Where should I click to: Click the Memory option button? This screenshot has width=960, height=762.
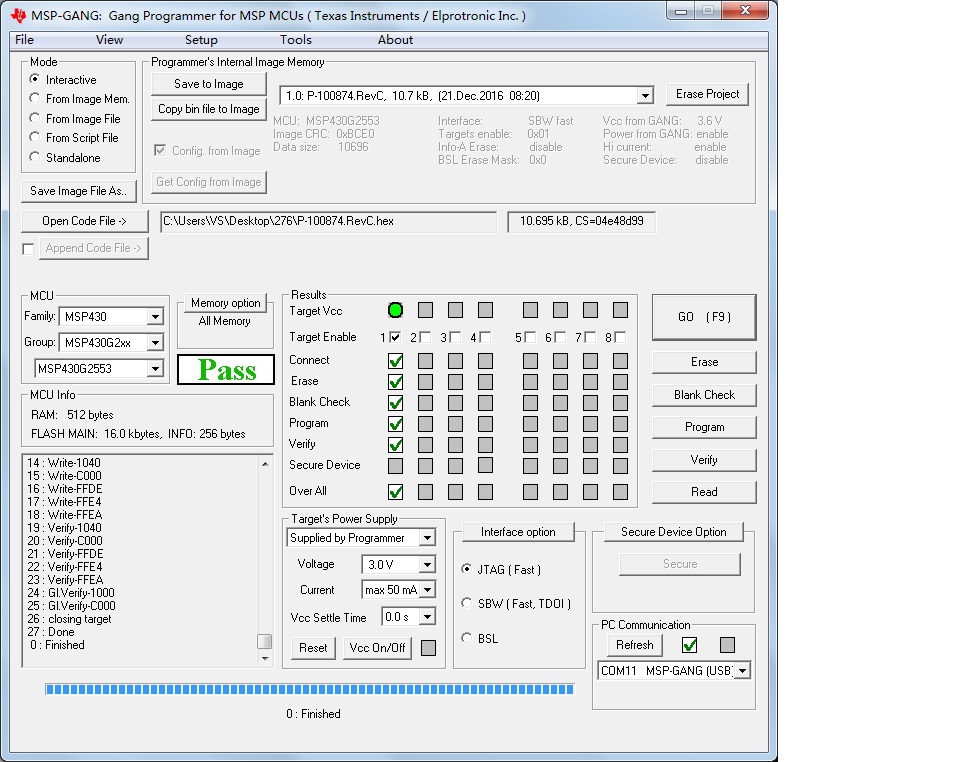[x=225, y=303]
